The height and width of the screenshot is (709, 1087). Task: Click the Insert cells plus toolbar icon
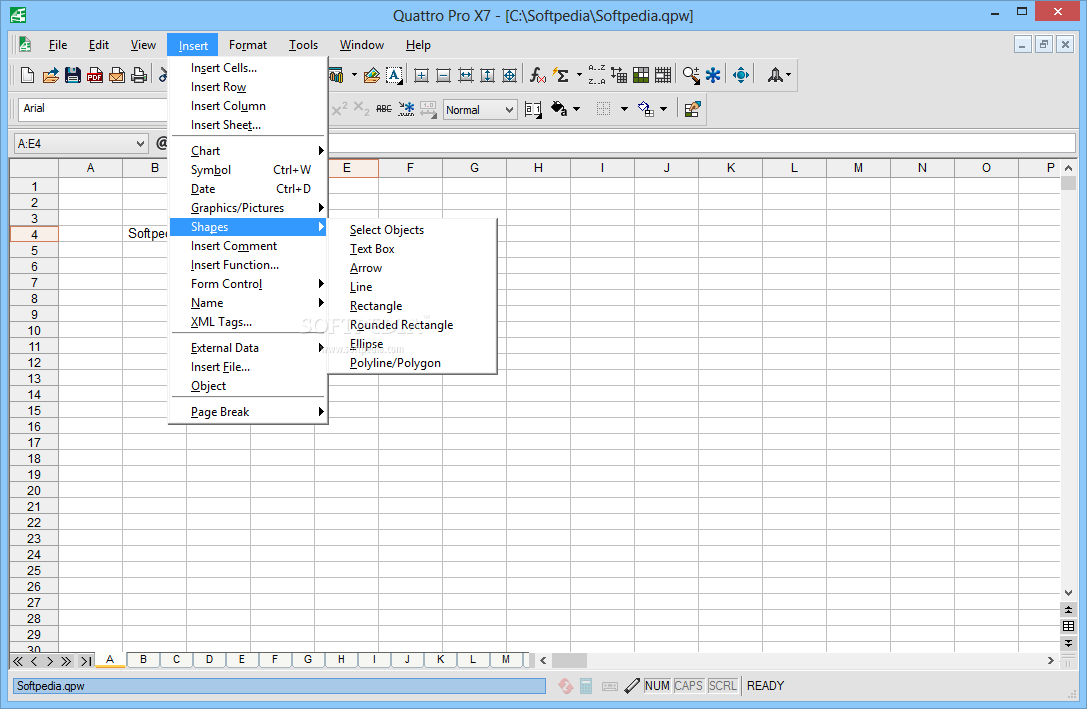[x=421, y=76]
